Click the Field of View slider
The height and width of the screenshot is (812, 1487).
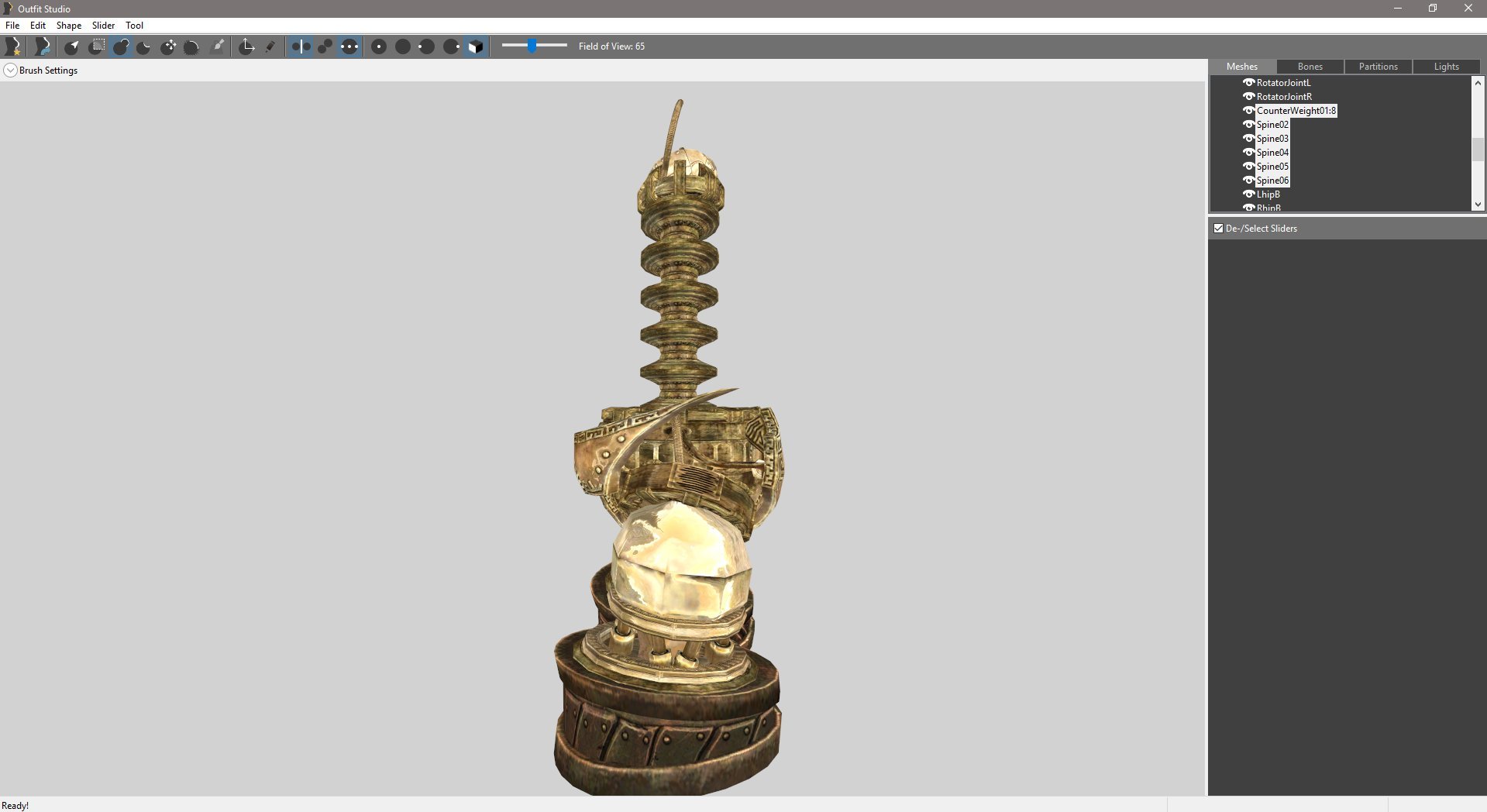pyautogui.click(x=535, y=46)
